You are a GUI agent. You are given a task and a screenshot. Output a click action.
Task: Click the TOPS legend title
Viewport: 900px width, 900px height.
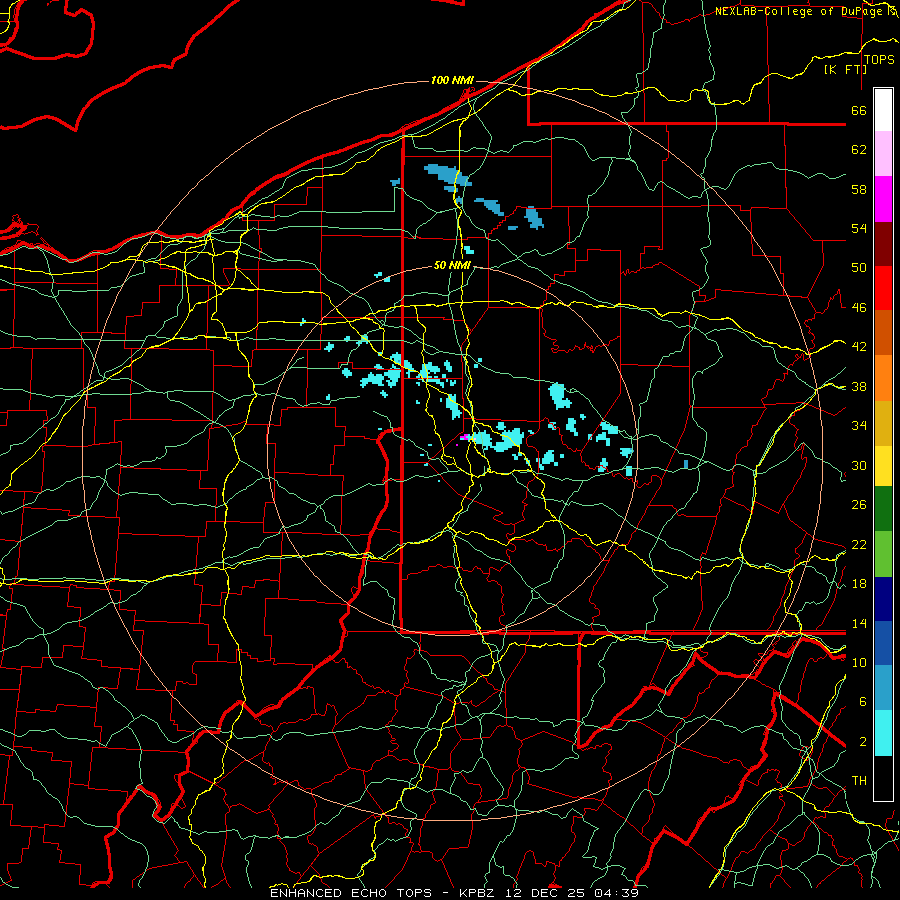[x=879, y=59]
